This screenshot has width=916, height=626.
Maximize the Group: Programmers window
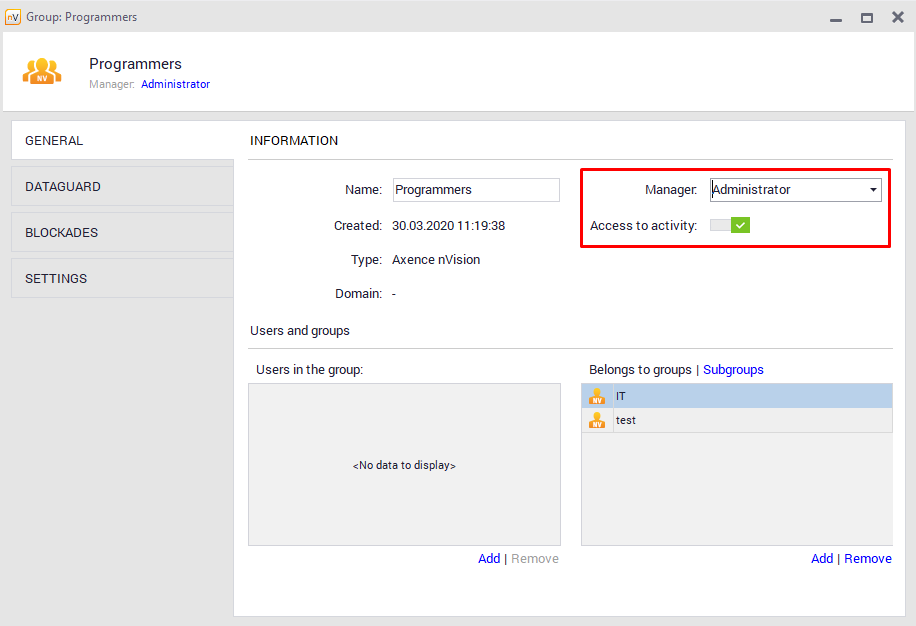coord(867,17)
